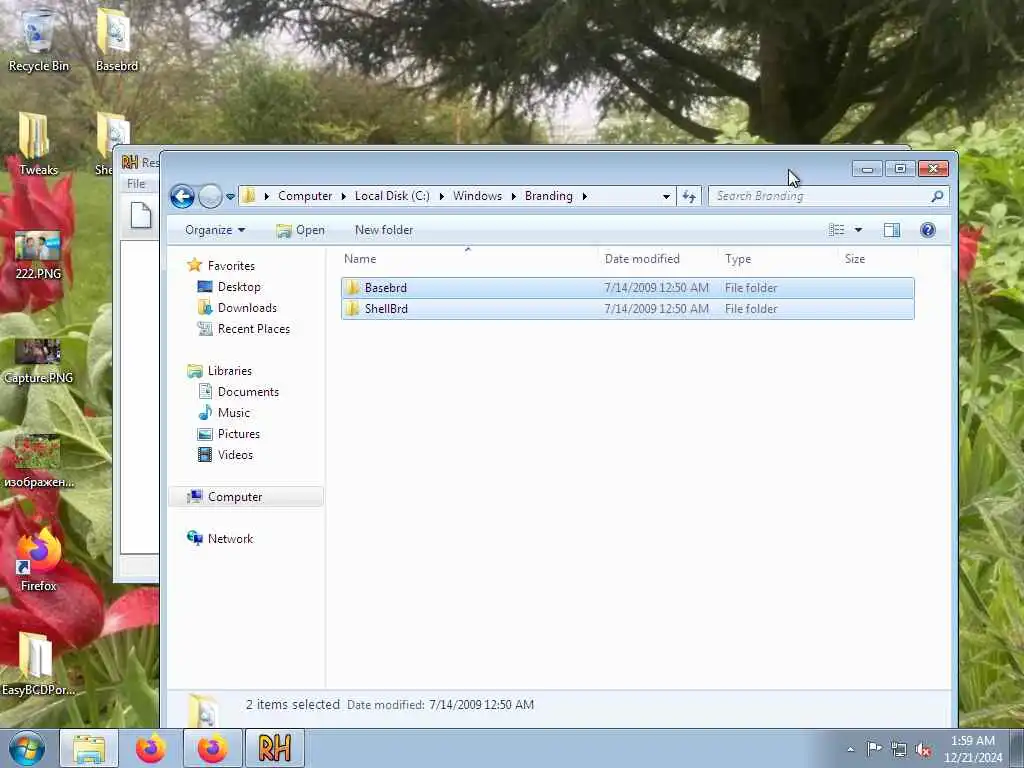Select Basebrd folder on desktop
1024x768 pixels.
(116, 39)
